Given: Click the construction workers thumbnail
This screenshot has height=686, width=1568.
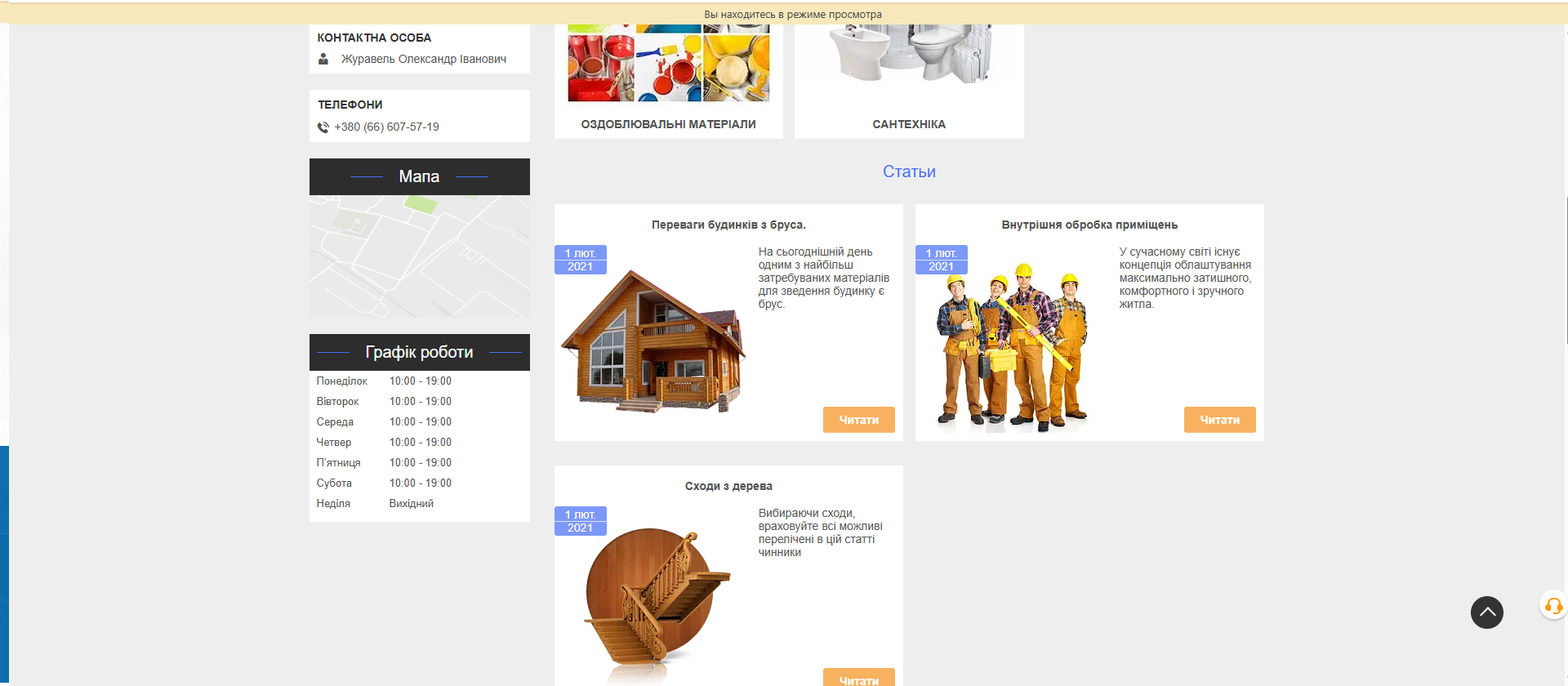Looking at the screenshot, I should [1013, 347].
